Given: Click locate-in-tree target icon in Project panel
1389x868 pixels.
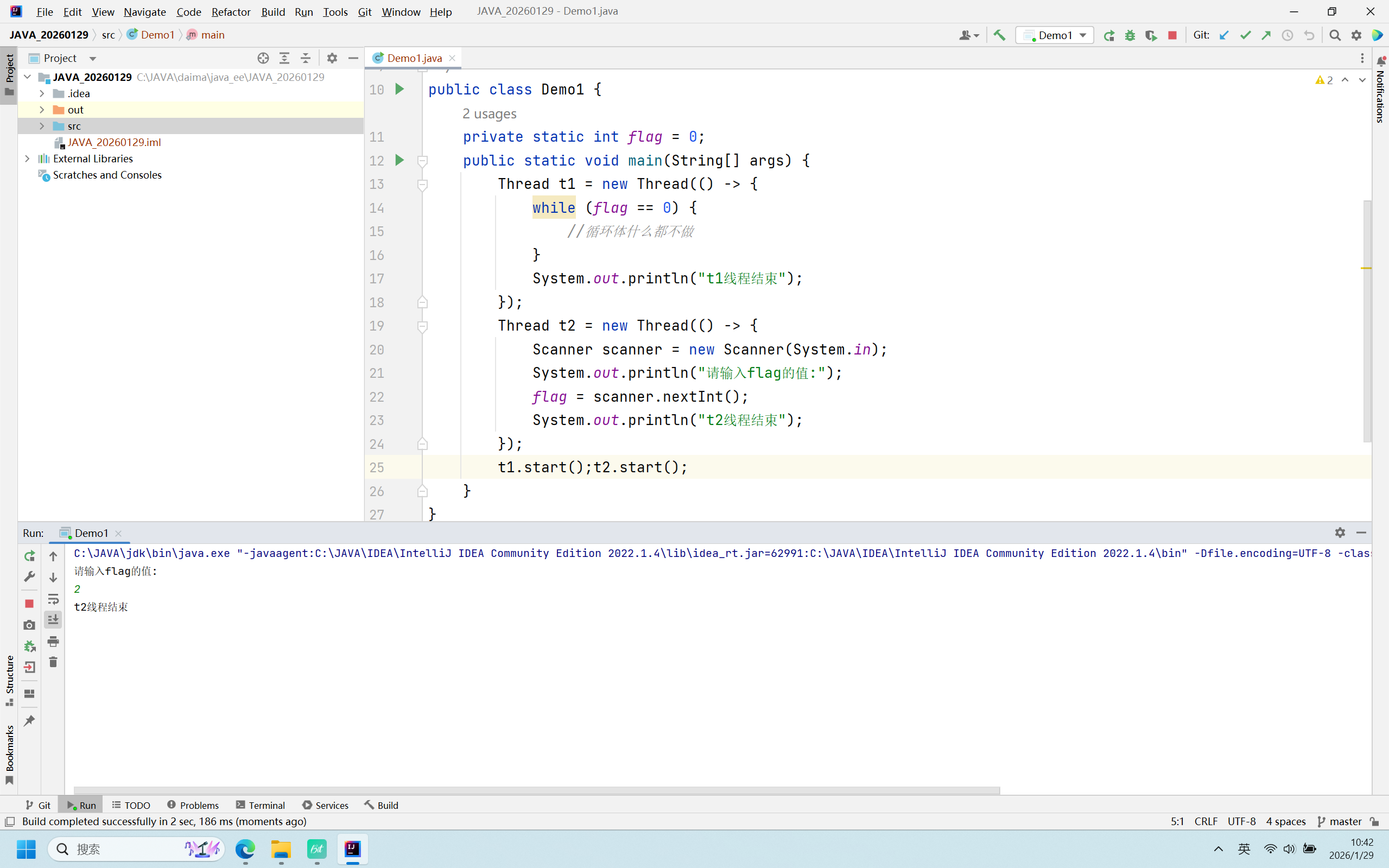Looking at the screenshot, I should point(263,58).
